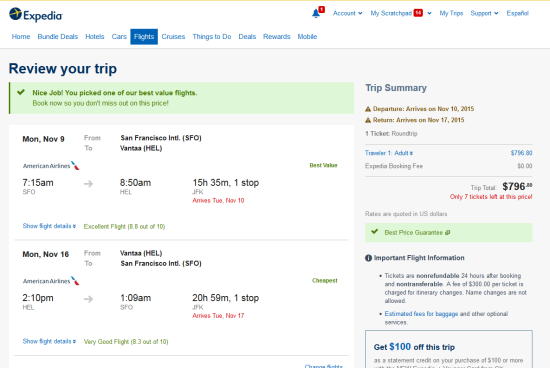Open Estimated fees for baggage link

click(421, 314)
